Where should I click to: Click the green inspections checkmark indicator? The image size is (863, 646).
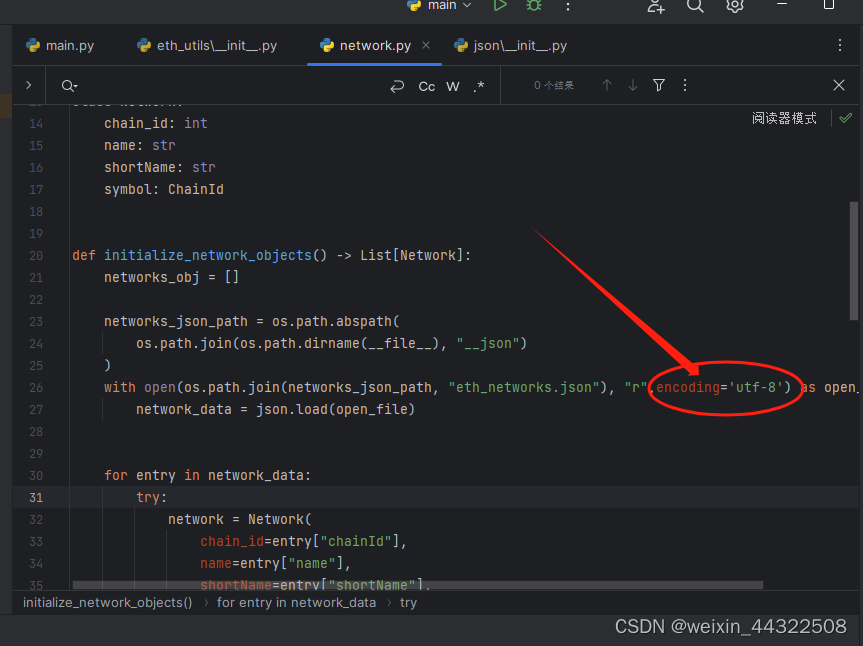click(x=845, y=117)
